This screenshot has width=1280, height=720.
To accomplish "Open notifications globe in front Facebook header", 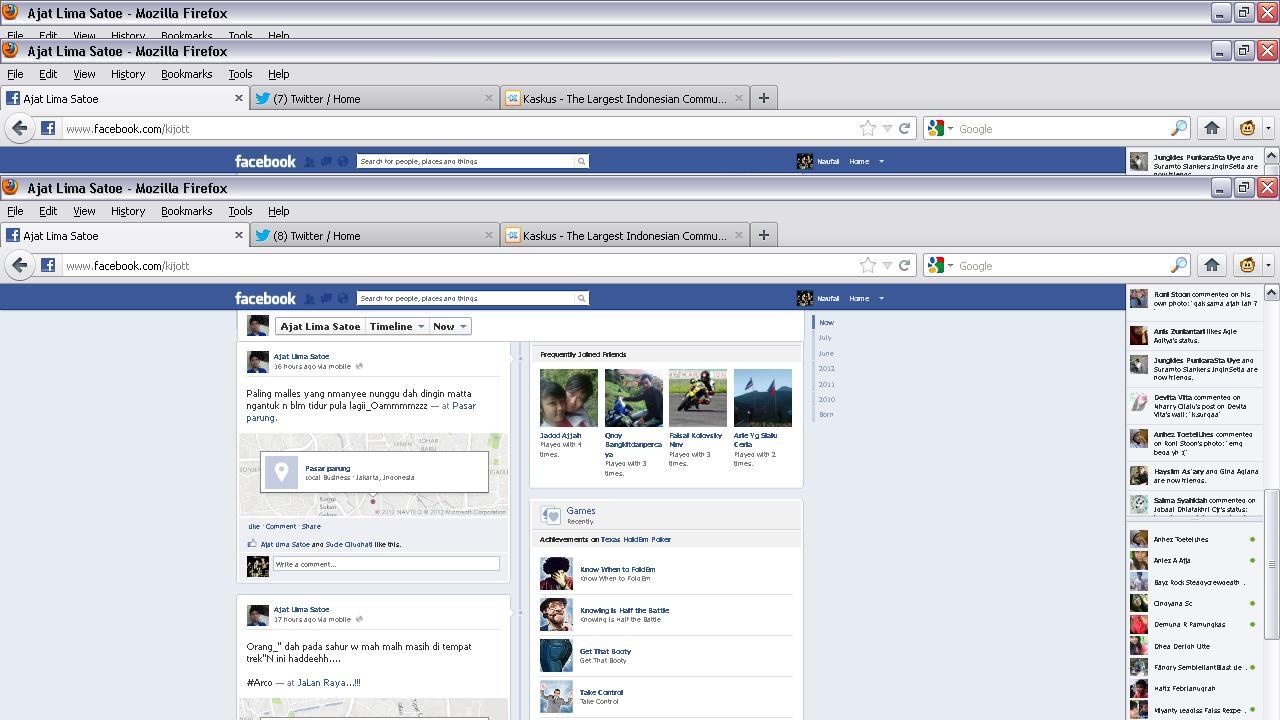I will pos(343,298).
